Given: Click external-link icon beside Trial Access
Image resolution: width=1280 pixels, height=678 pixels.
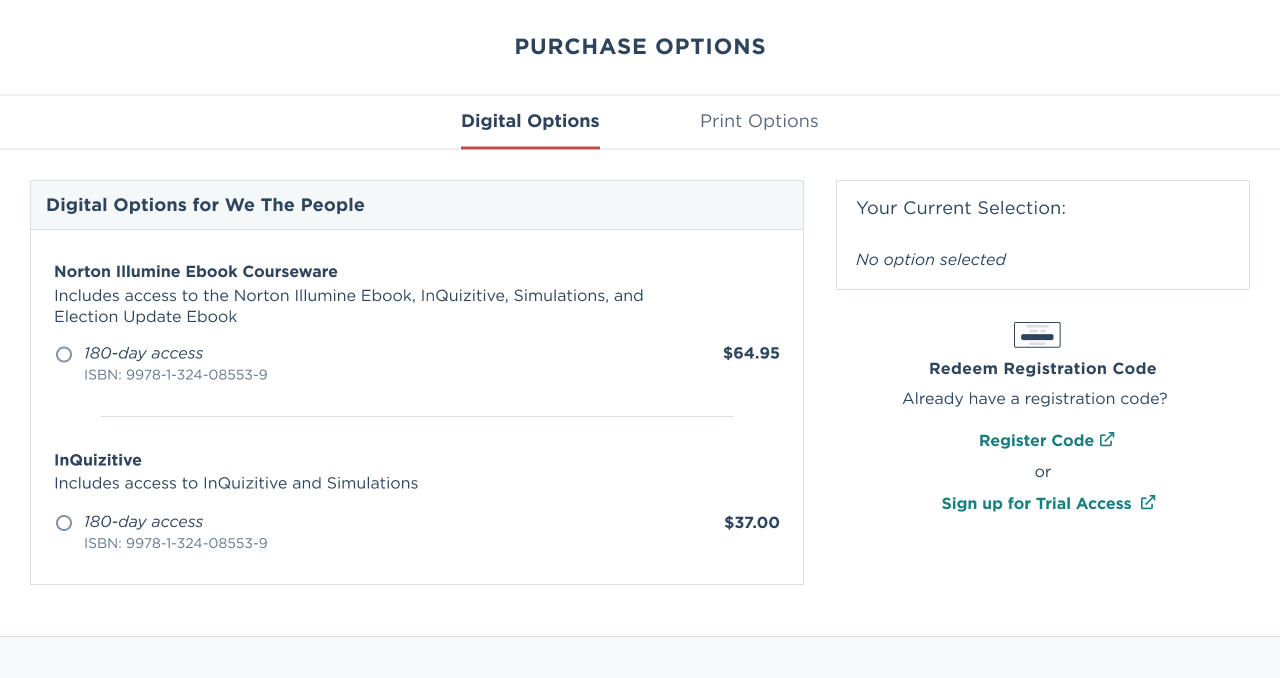Looking at the screenshot, I should click(x=1148, y=502).
